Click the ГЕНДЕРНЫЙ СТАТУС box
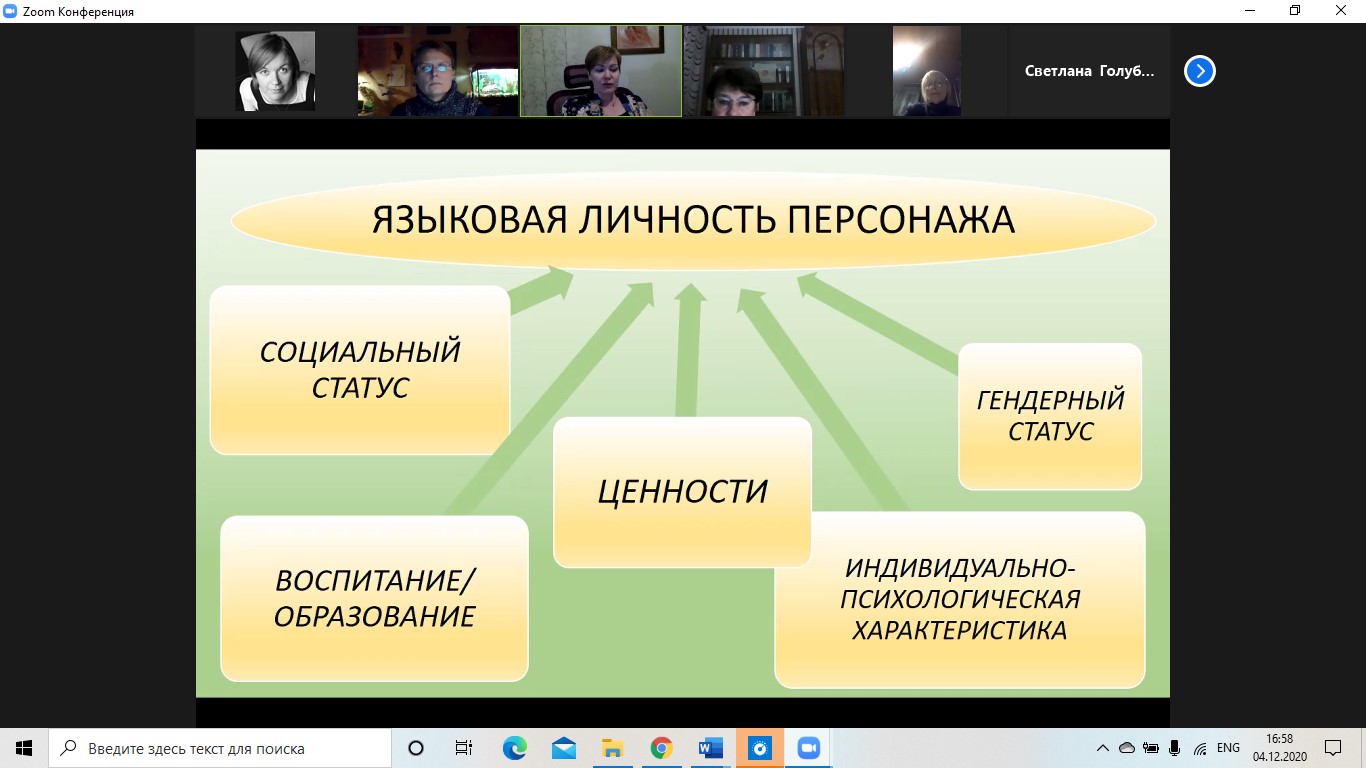The image size is (1366, 768). (1050, 416)
